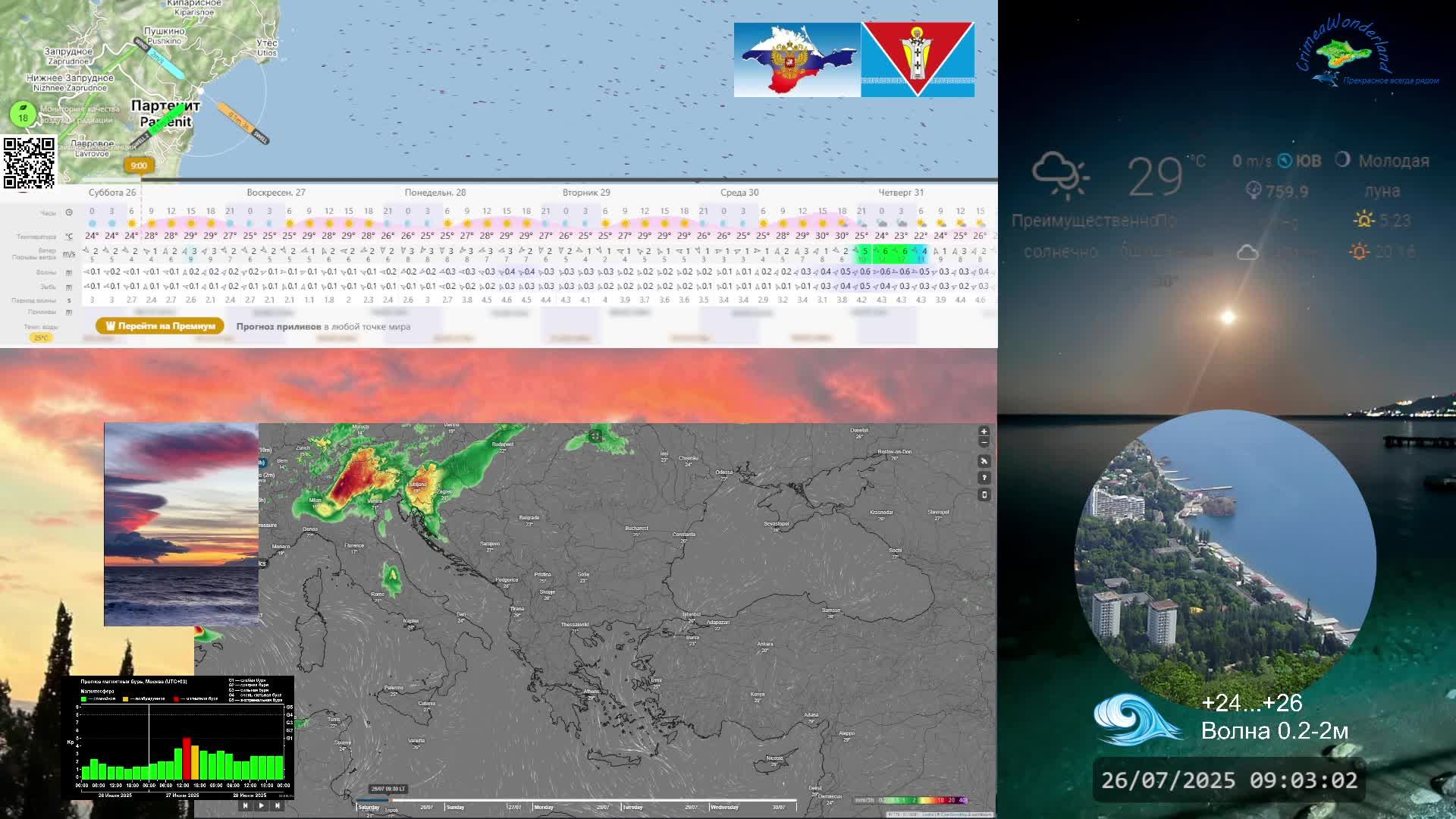
Task: Select the 'Вторник 29' day header
Action: [x=585, y=193]
